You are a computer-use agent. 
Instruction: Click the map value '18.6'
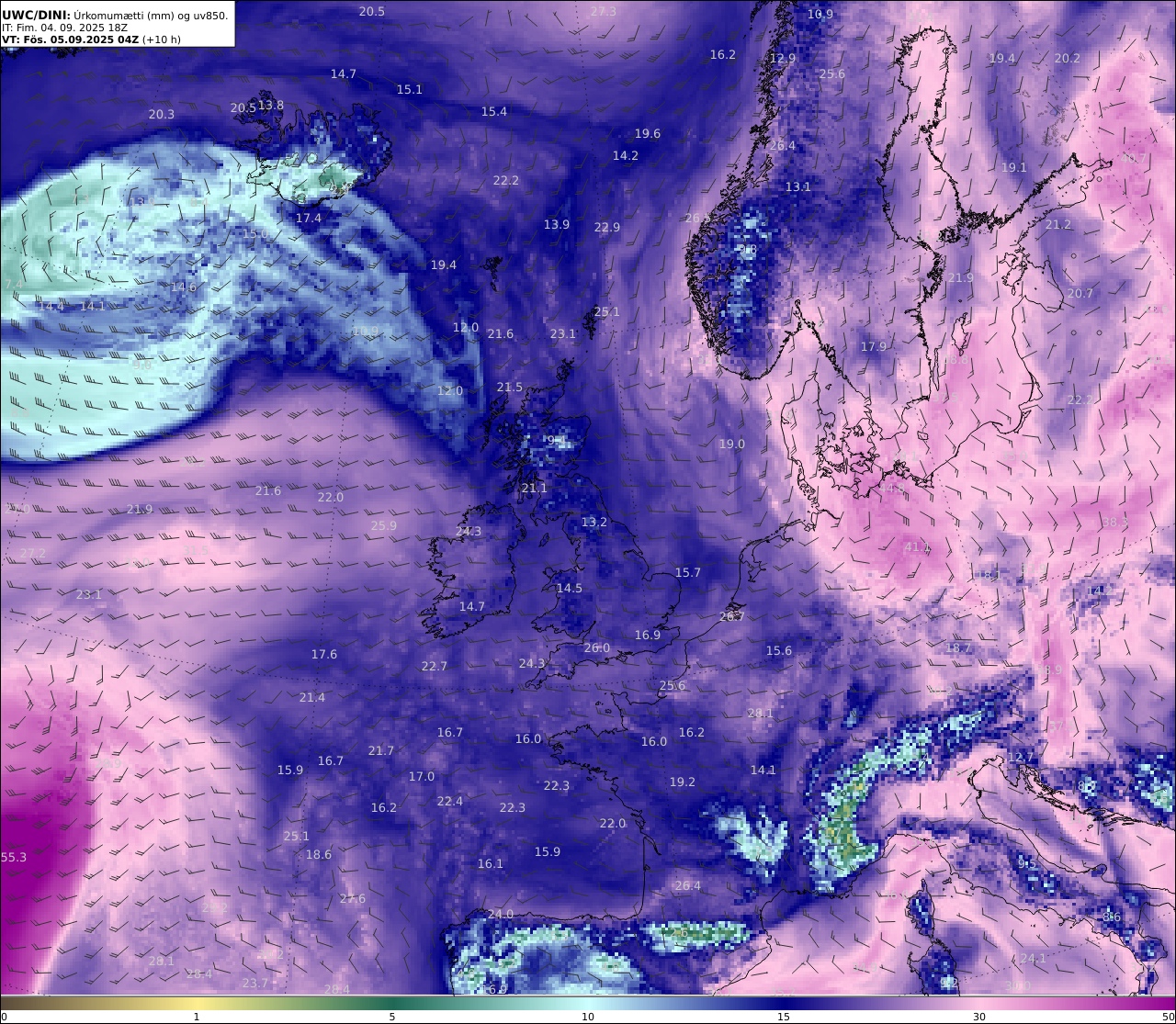point(319,855)
